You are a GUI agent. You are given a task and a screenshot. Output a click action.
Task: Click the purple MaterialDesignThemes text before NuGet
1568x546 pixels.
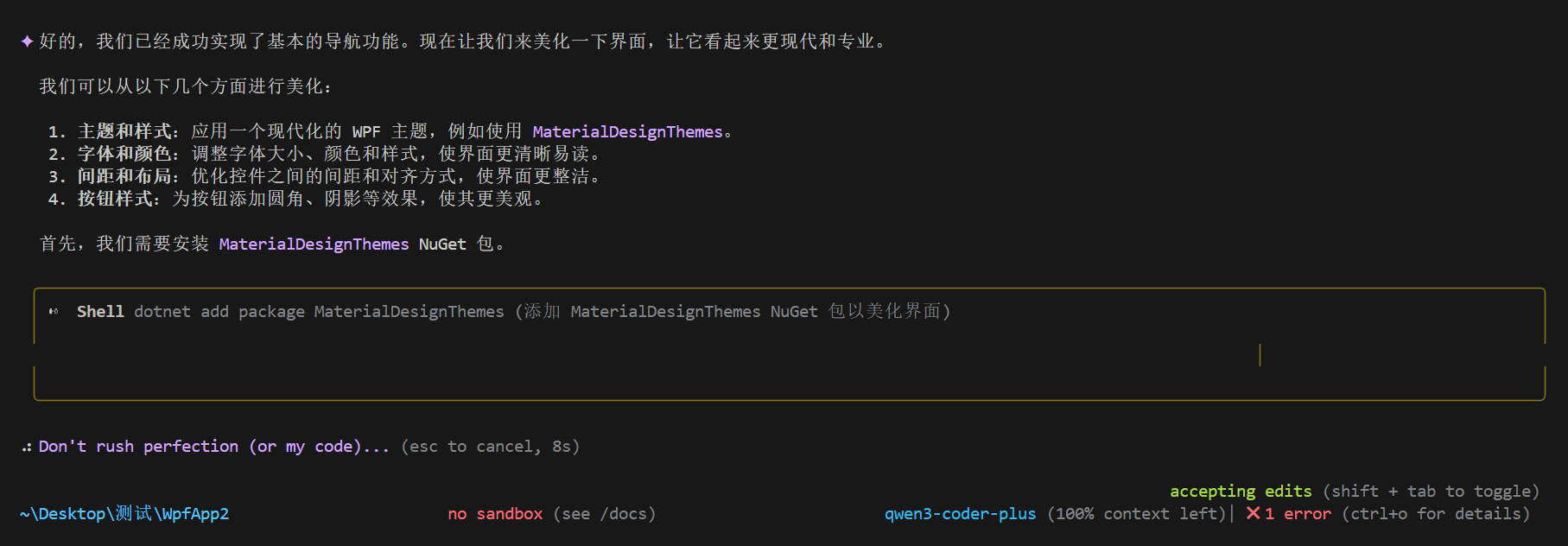point(314,244)
